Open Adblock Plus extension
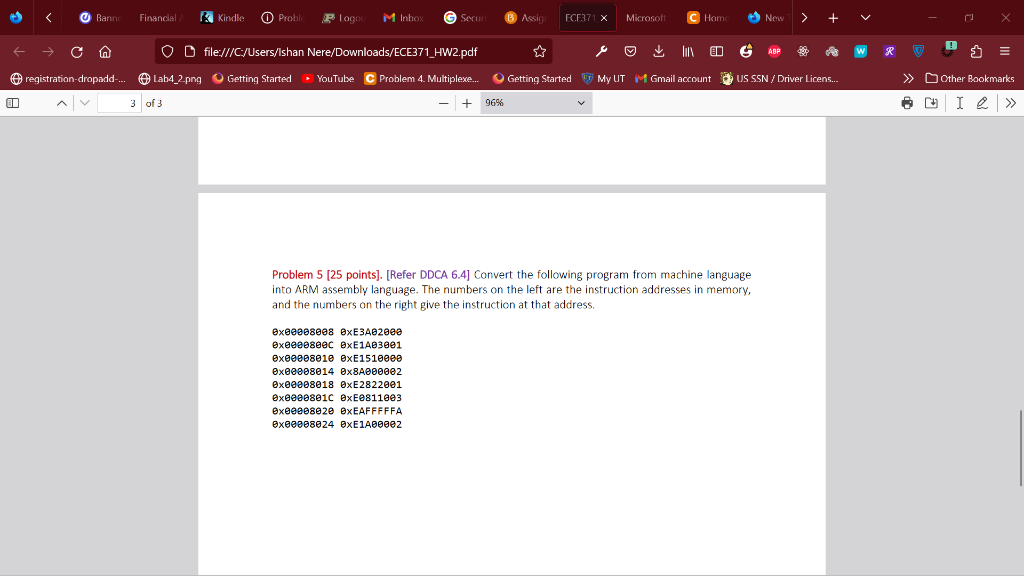 tap(774, 51)
